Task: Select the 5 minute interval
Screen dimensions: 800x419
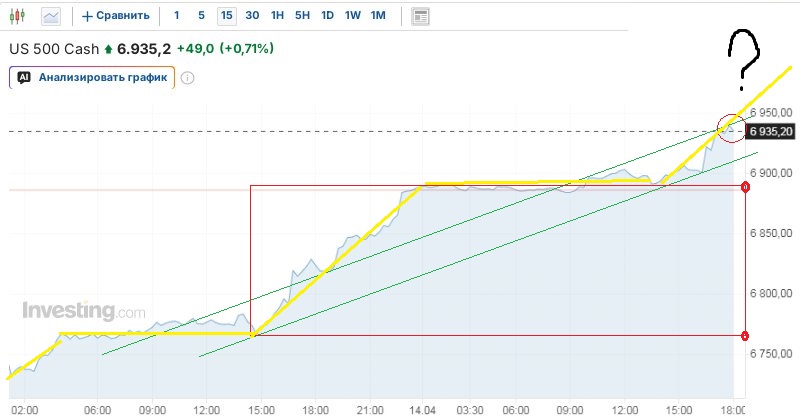Action: [x=201, y=16]
